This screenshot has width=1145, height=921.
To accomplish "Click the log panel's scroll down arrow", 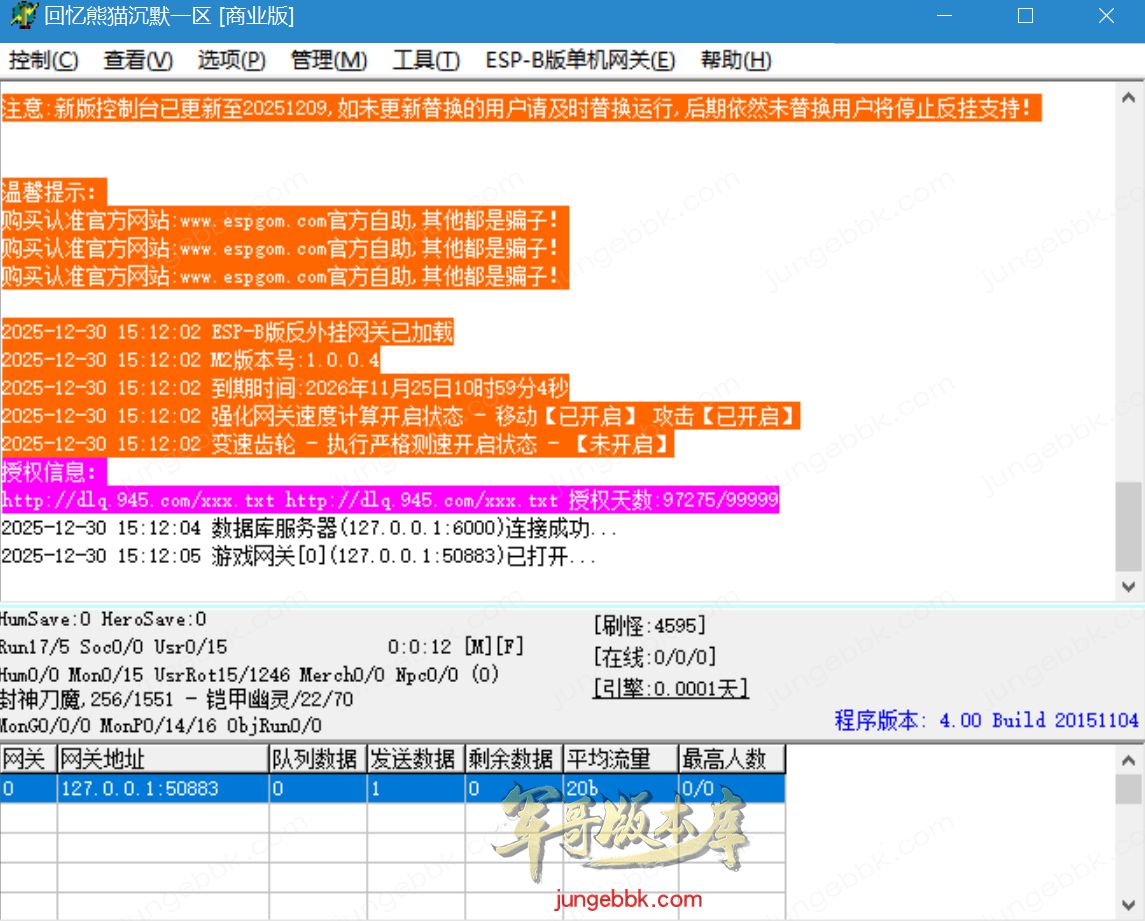I will click(1129, 586).
